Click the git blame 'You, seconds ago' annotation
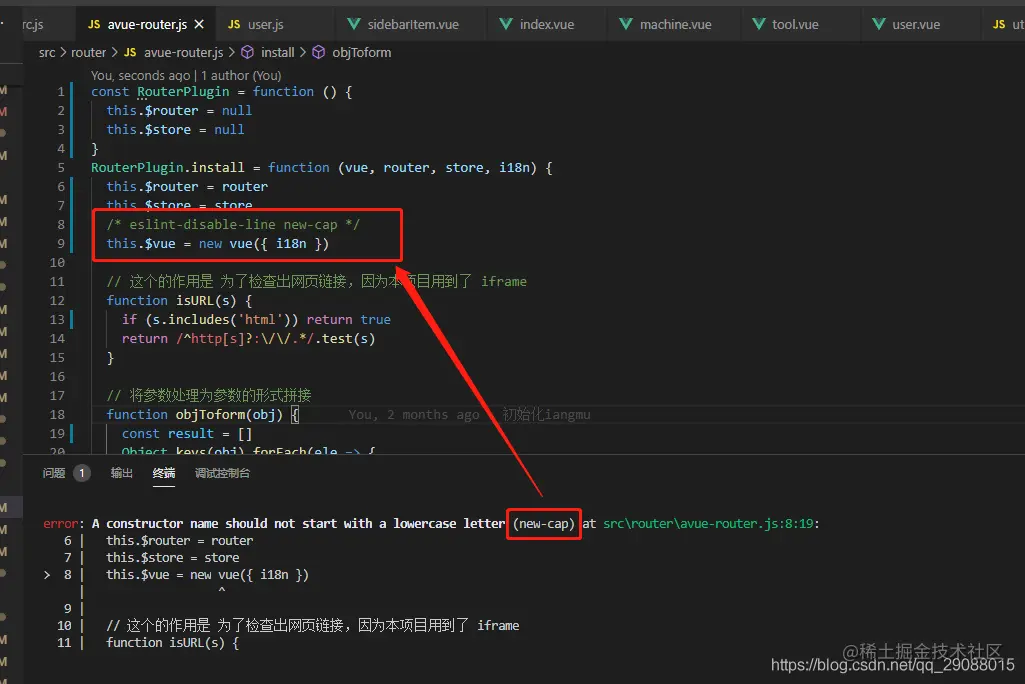 click(x=186, y=75)
